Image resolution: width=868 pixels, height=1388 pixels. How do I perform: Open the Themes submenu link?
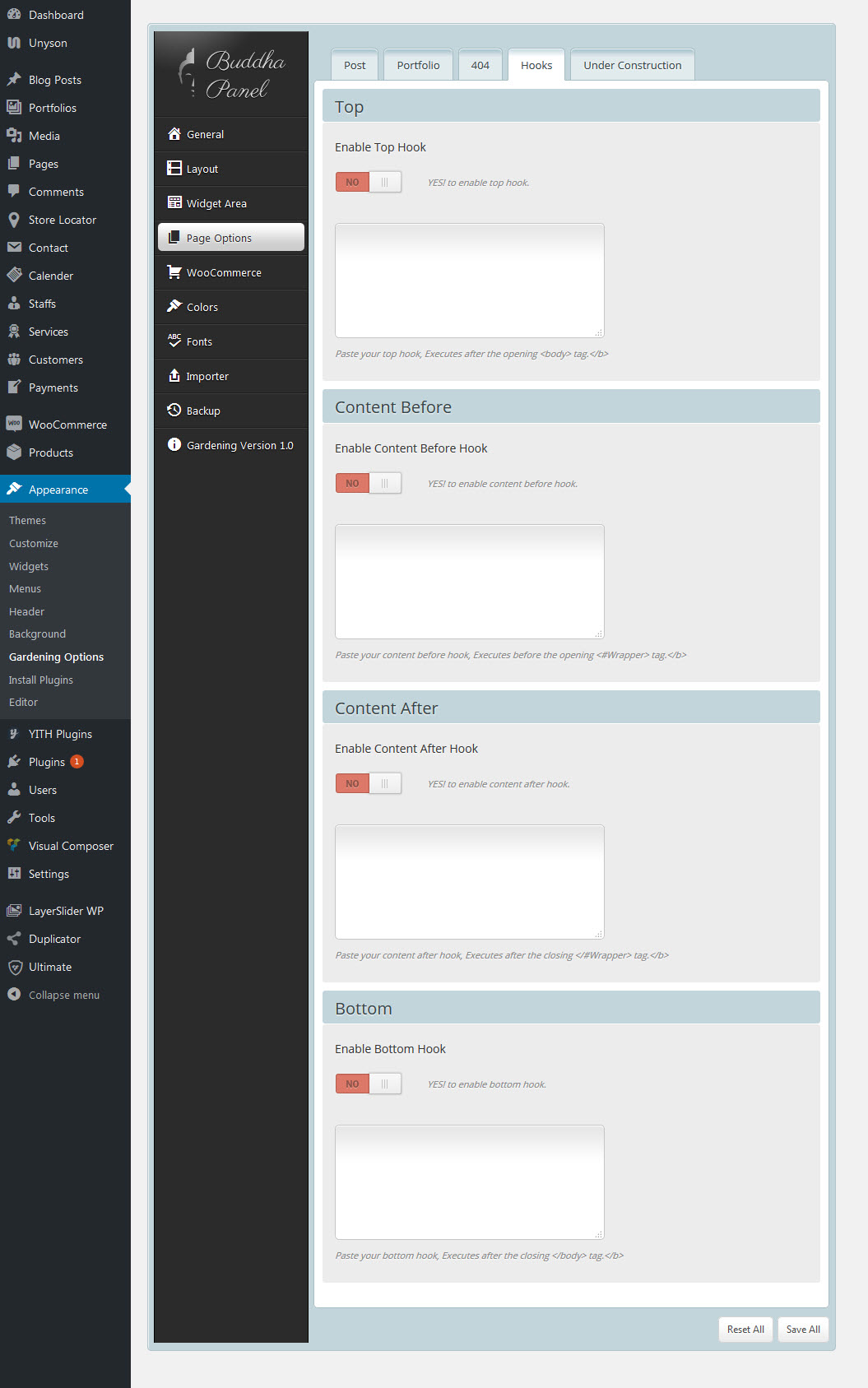[27, 521]
